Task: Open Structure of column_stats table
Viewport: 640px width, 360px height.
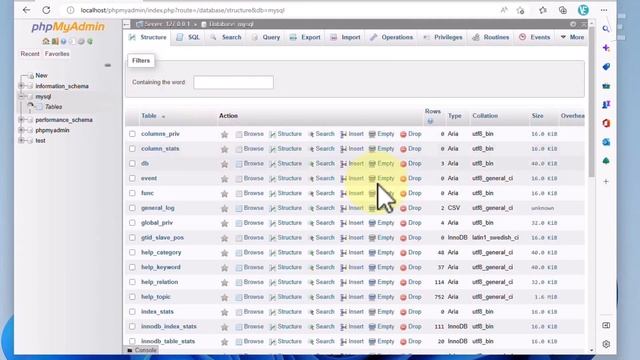Action: [285, 149]
